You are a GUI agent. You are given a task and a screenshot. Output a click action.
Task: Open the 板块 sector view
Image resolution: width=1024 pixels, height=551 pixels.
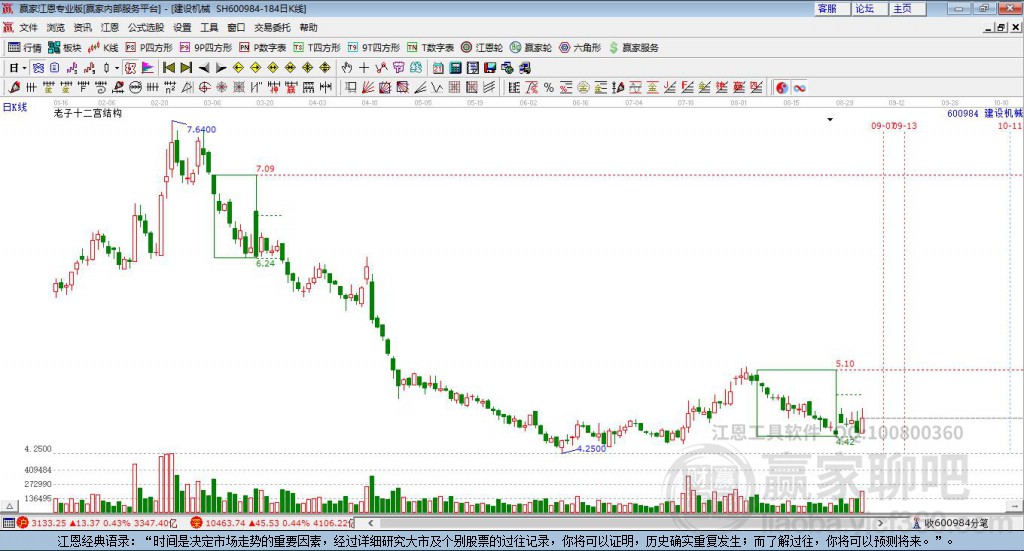pos(64,48)
